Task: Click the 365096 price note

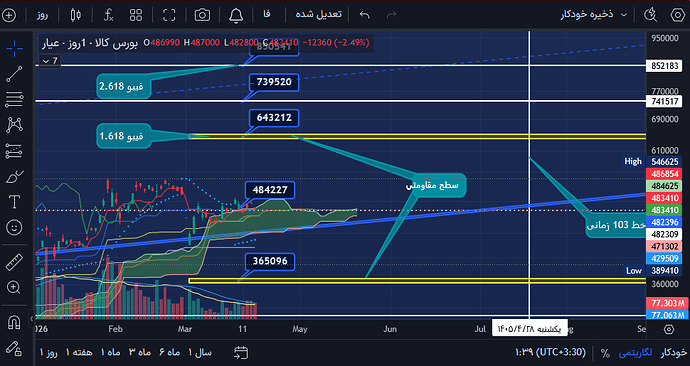Action: pos(270,261)
